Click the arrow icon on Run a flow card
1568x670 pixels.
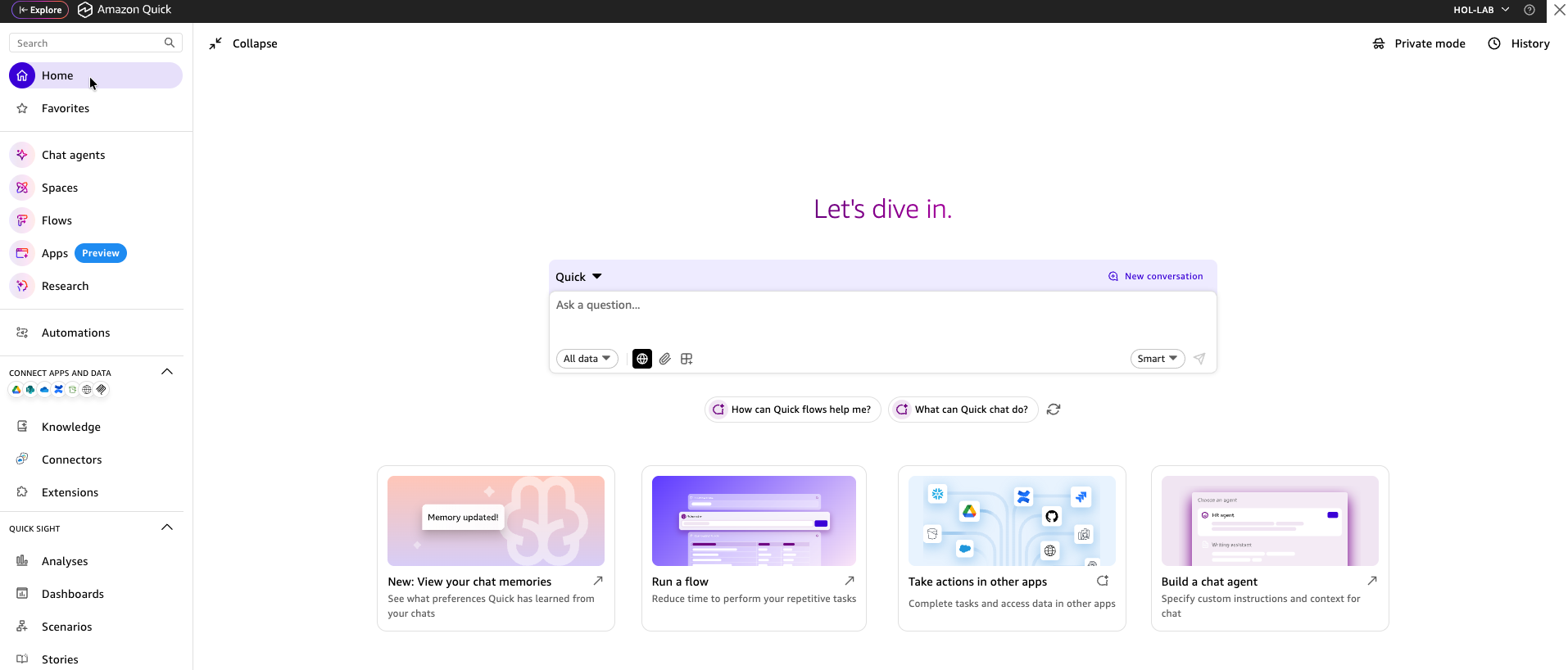pyautogui.click(x=850, y=581)
